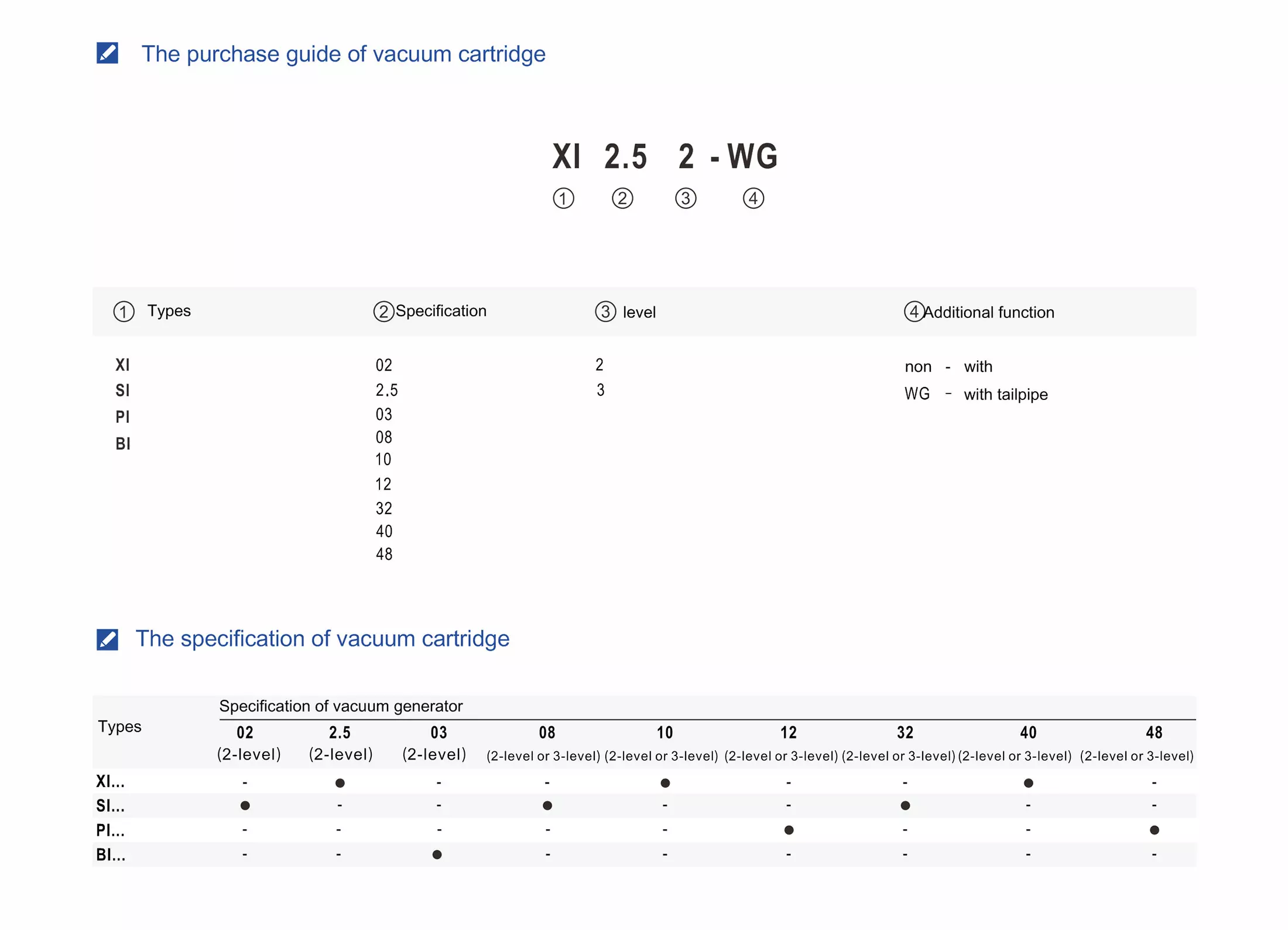Click the specification of vacuum cartridge heading

click(x=322, y=638)
